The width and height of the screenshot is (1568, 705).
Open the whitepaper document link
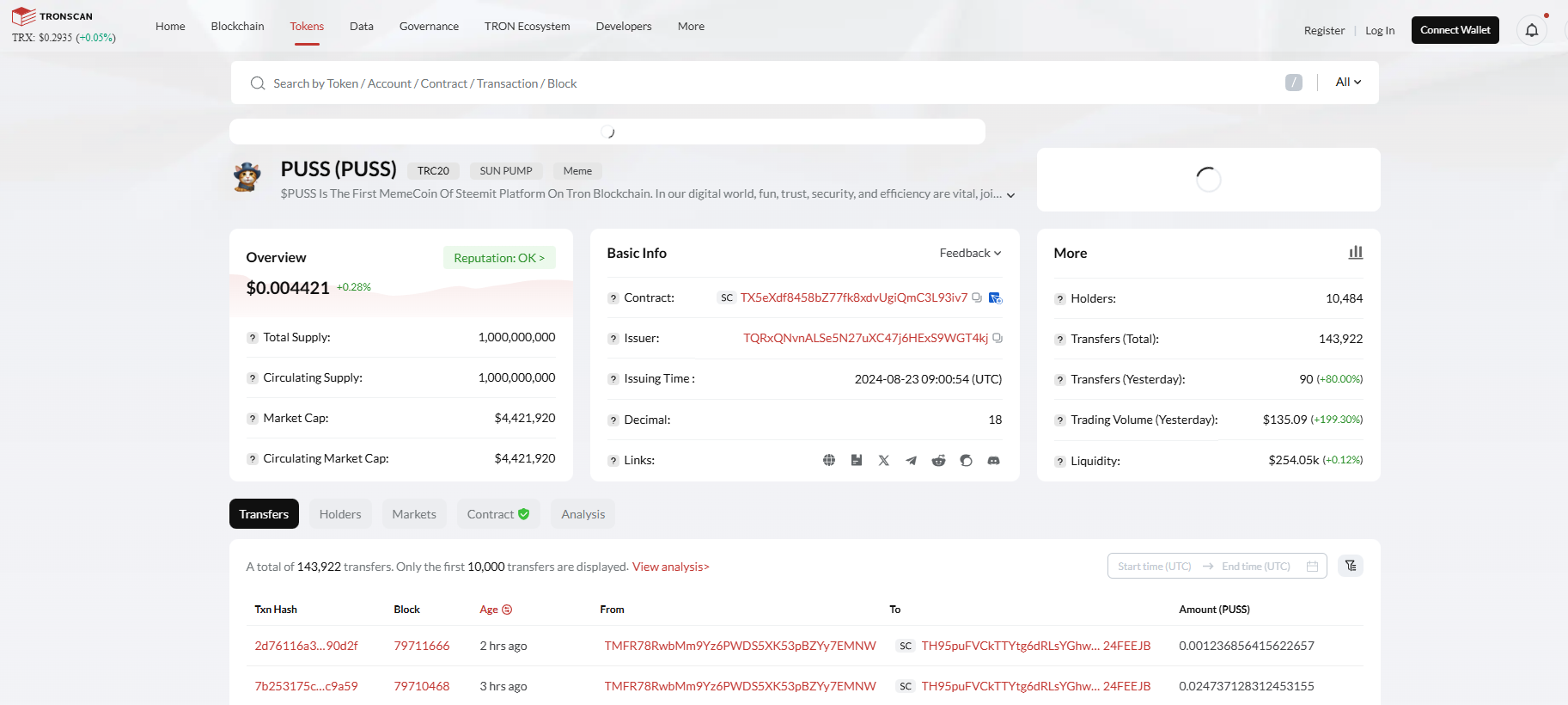tap(857, 460)
